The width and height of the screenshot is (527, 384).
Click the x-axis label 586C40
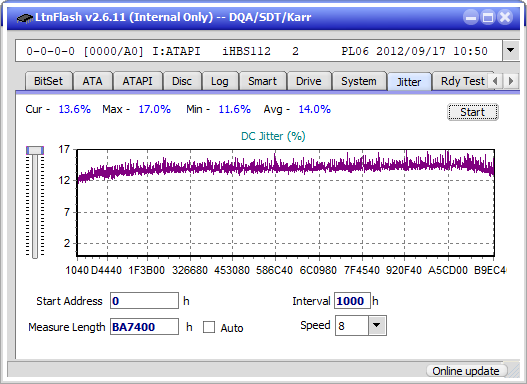point(274,270)
